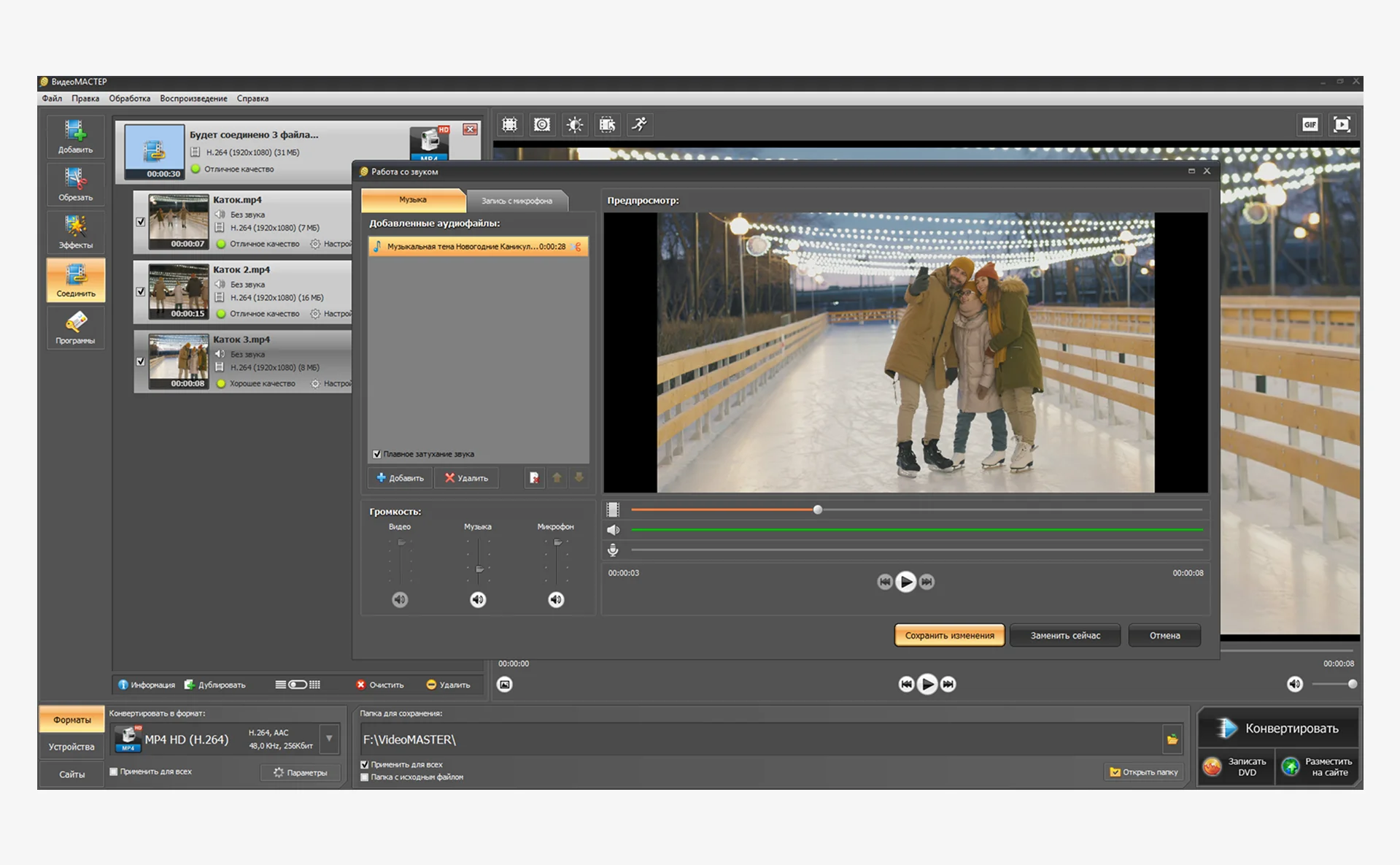The image size is (1400, 865).
Task: Jump to the start in the main player
Action: [x=906, y=684]
